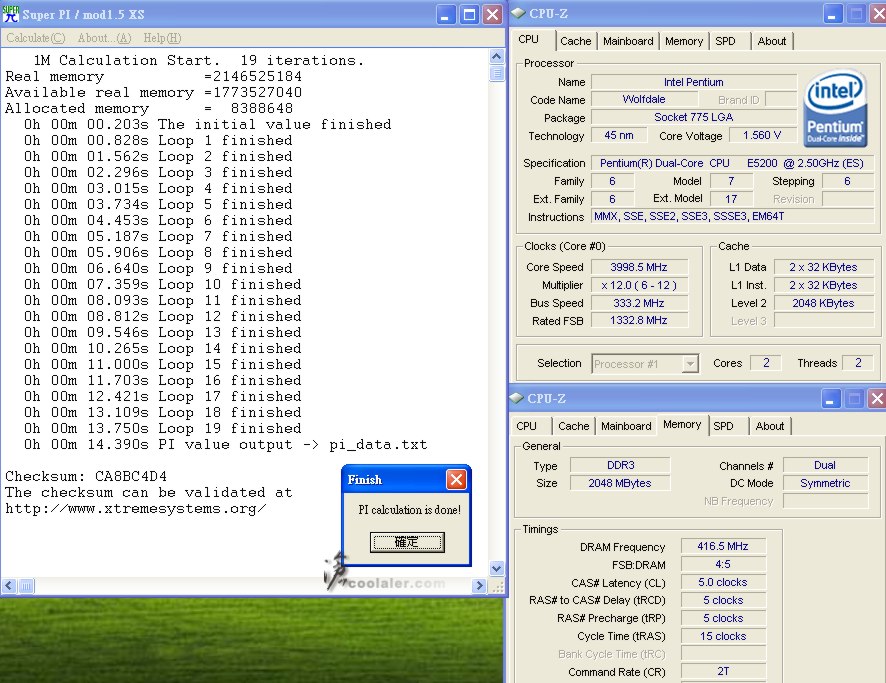Click the Rated FSB value 1332.8 MHz
The height and width of the screenshot is (683, 886).
(639, 320)
